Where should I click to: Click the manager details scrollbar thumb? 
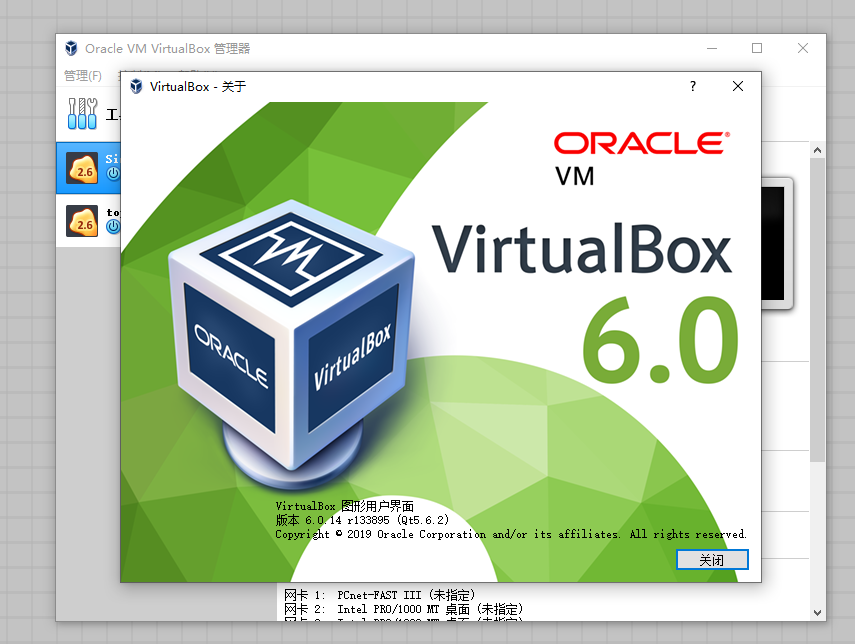(x=817, y=310)
